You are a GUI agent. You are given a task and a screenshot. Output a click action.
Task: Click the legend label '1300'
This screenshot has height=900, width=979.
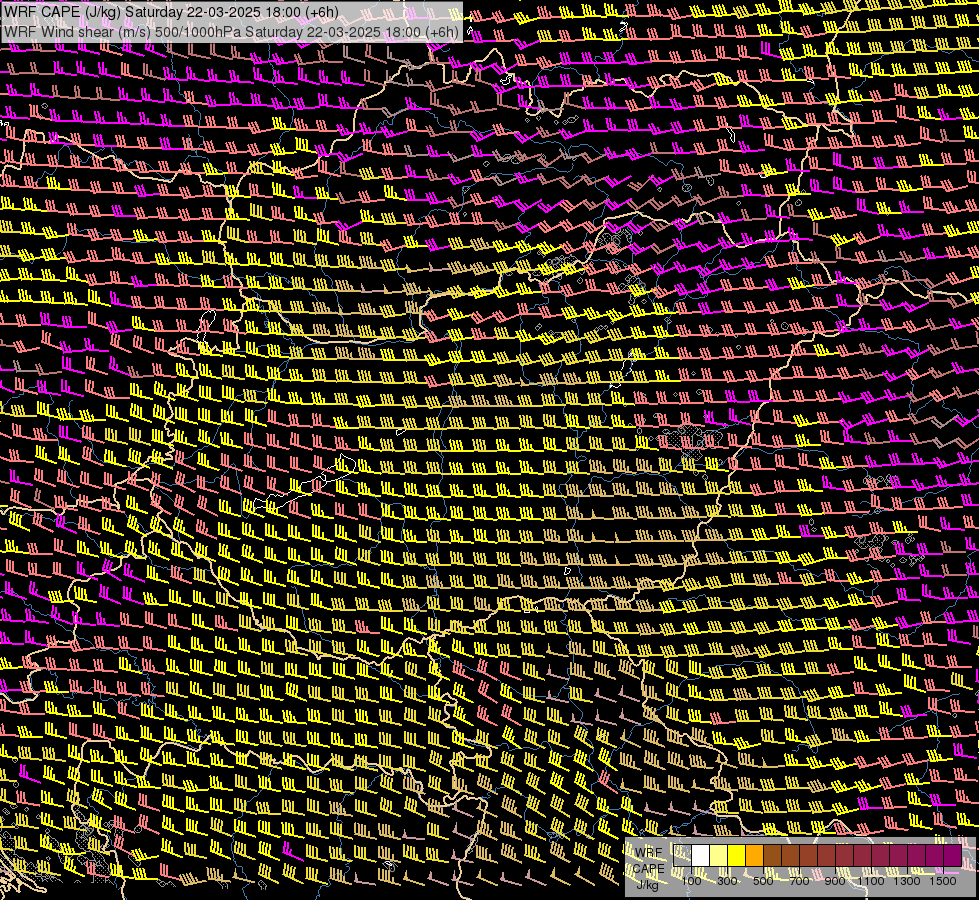click(907, 881)
